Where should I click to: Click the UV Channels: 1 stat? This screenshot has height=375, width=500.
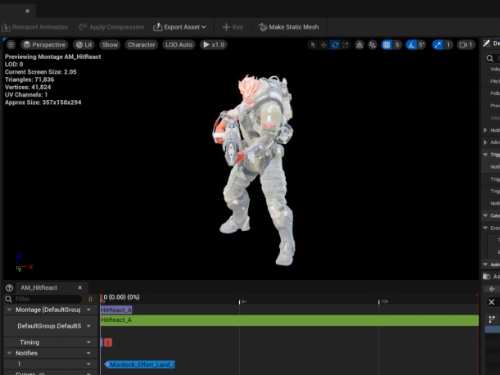[x=26, y=95]
